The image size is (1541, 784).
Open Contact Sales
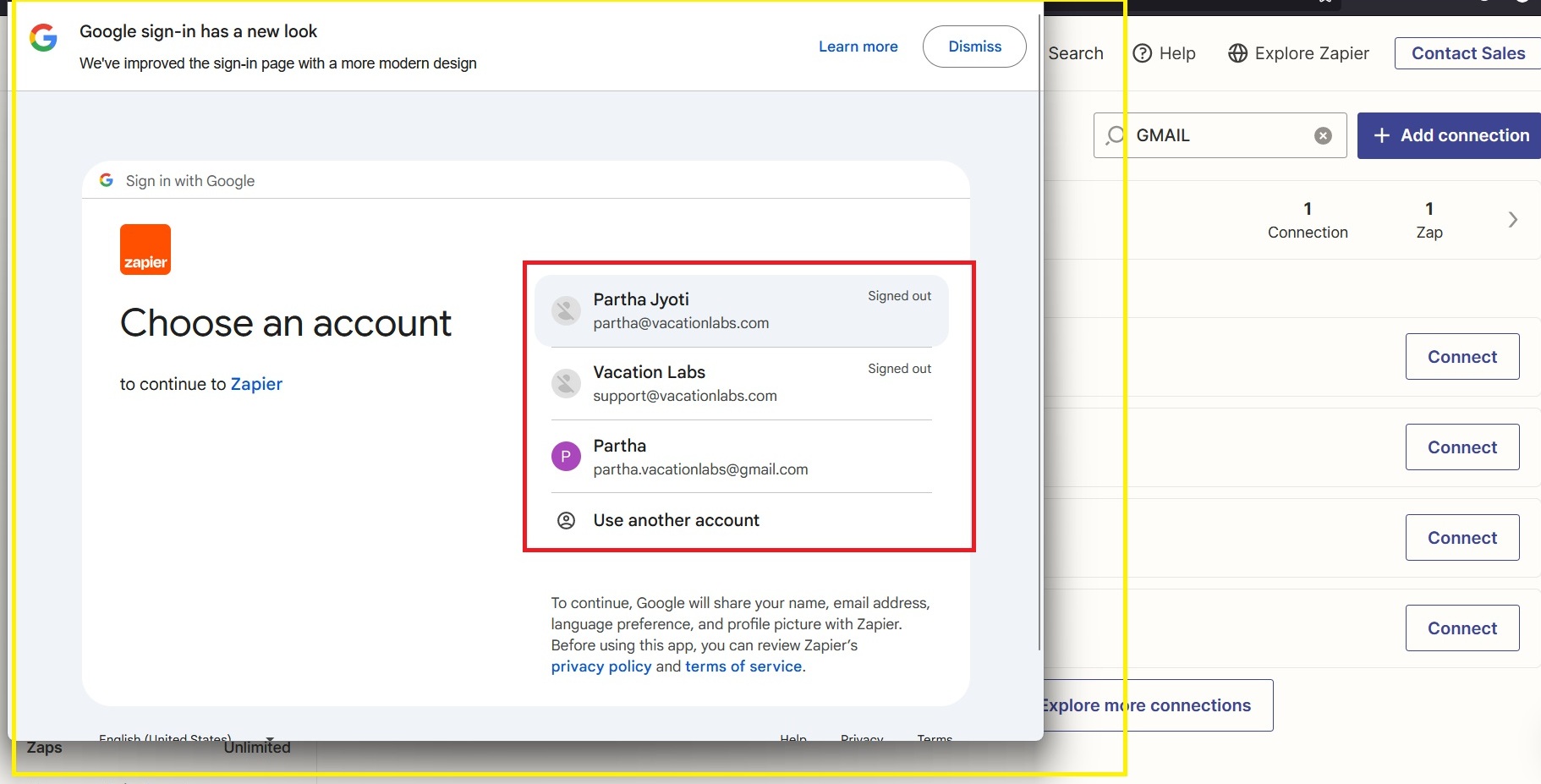coord(1467,53)
